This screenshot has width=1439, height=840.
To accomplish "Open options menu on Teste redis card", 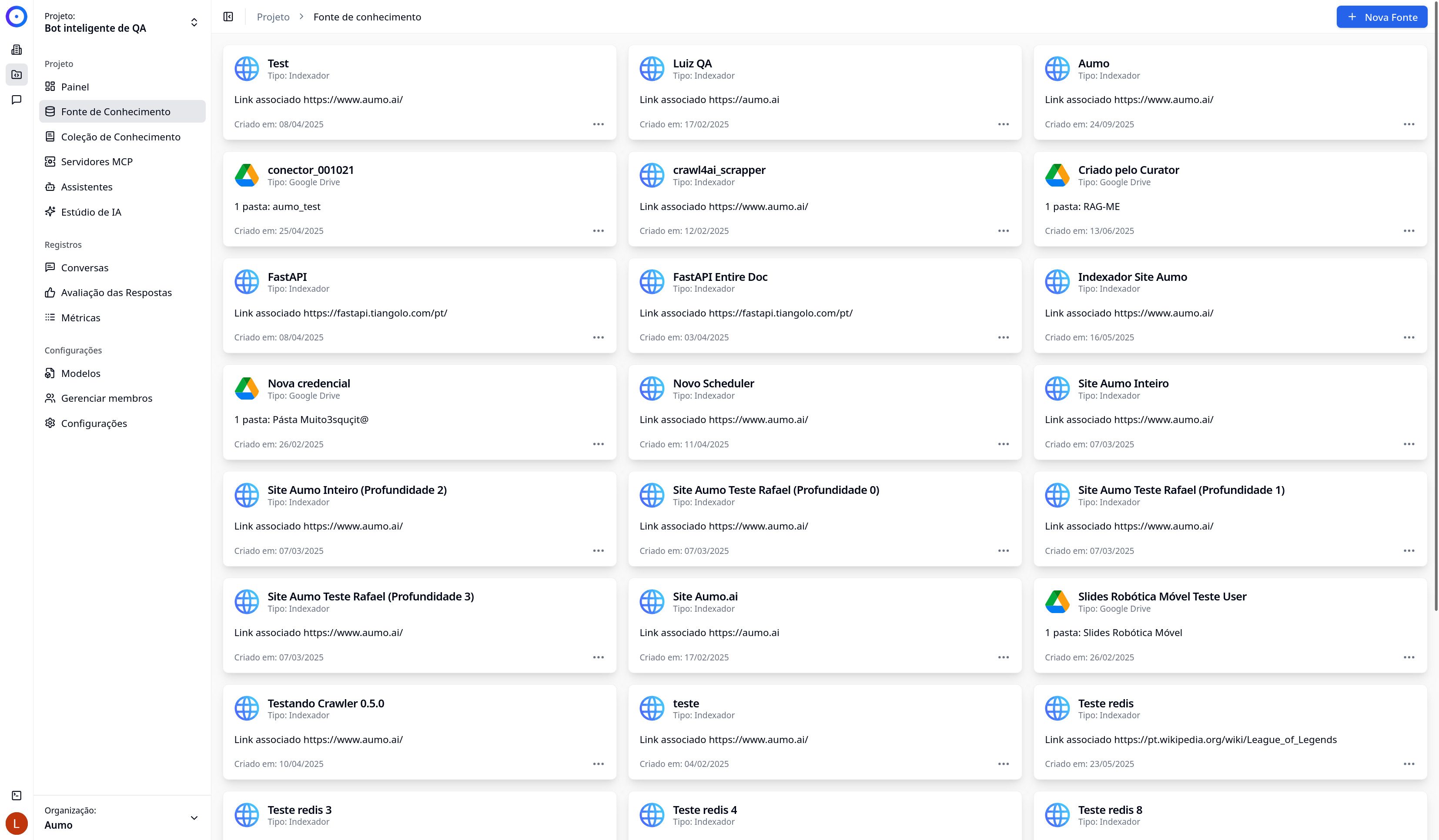I will coord(1409,763).
